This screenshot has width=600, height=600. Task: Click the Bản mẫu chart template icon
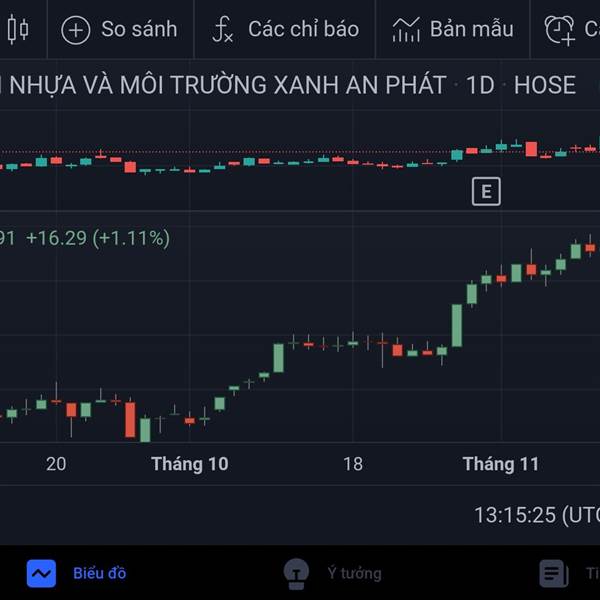406,29
